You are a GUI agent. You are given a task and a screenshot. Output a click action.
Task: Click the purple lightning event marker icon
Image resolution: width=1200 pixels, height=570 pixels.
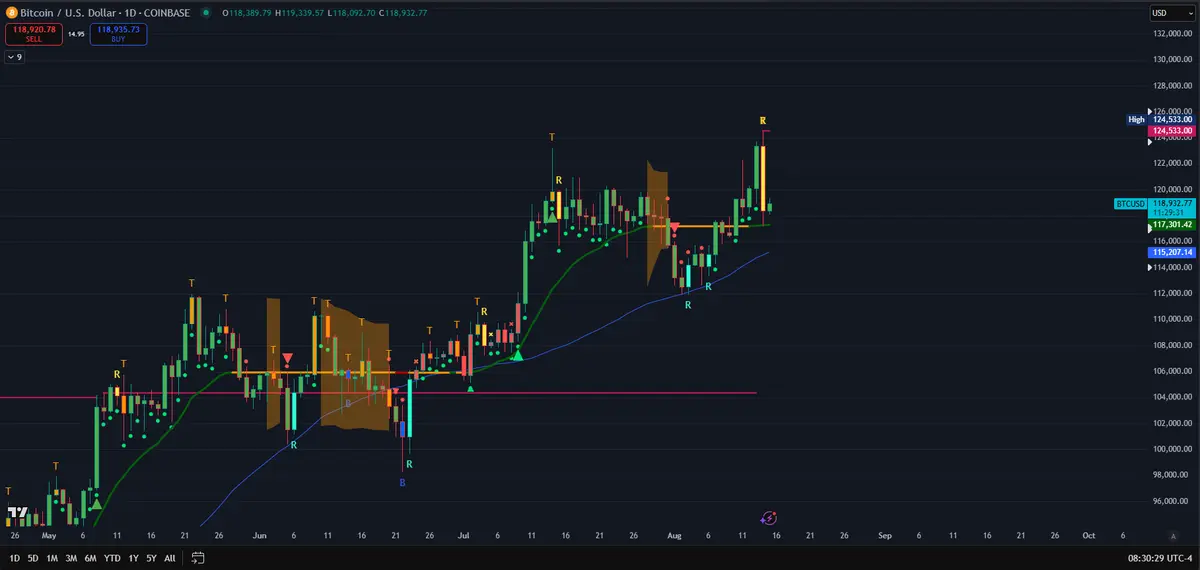tap(768, 518)
